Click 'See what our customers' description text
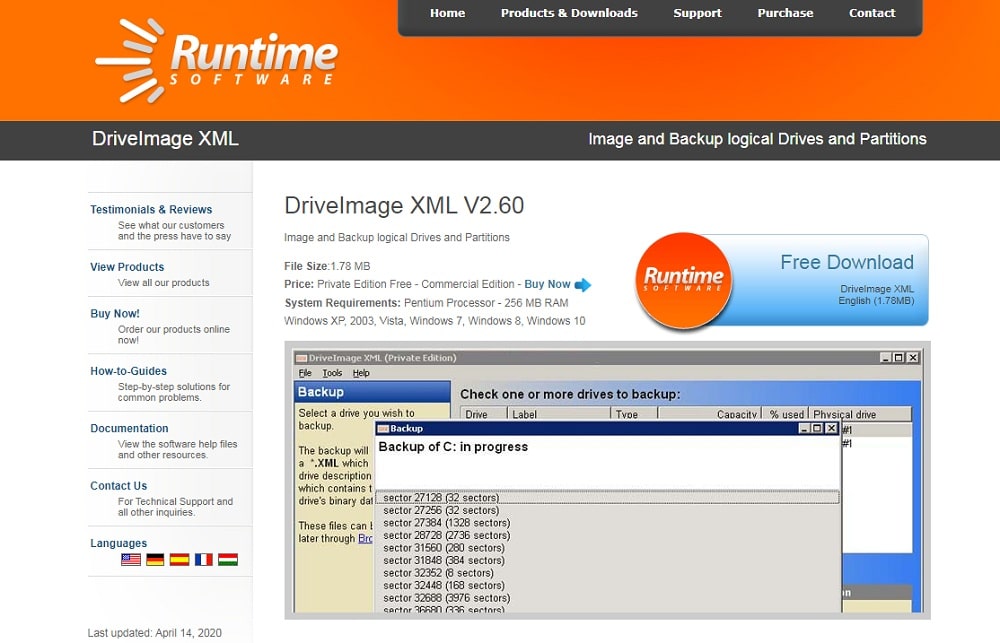This screenshot has width=1000, height=643. tap(174, 230)
